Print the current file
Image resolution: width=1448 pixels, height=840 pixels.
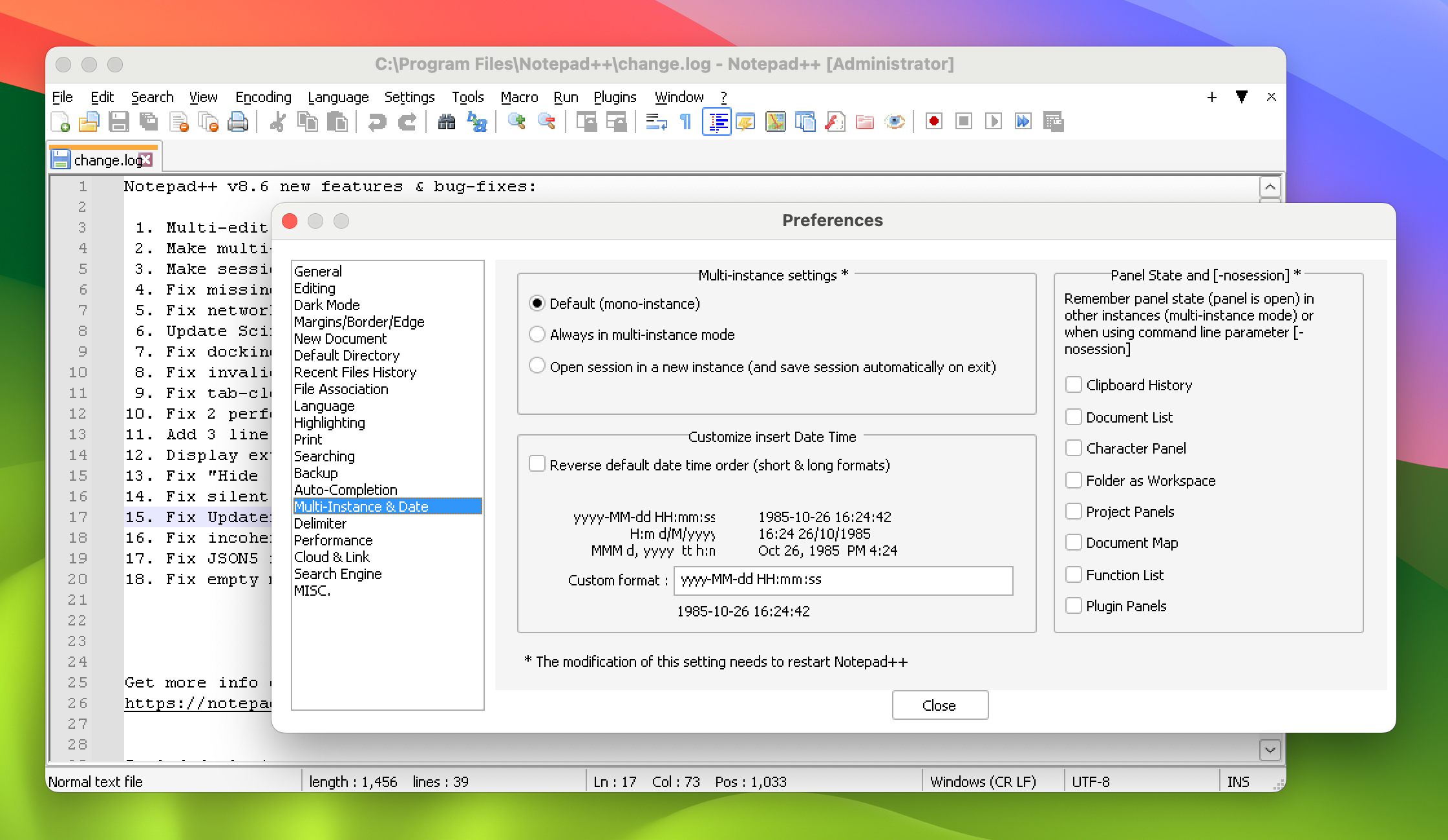pyautogui.click(x=238, y=121)
